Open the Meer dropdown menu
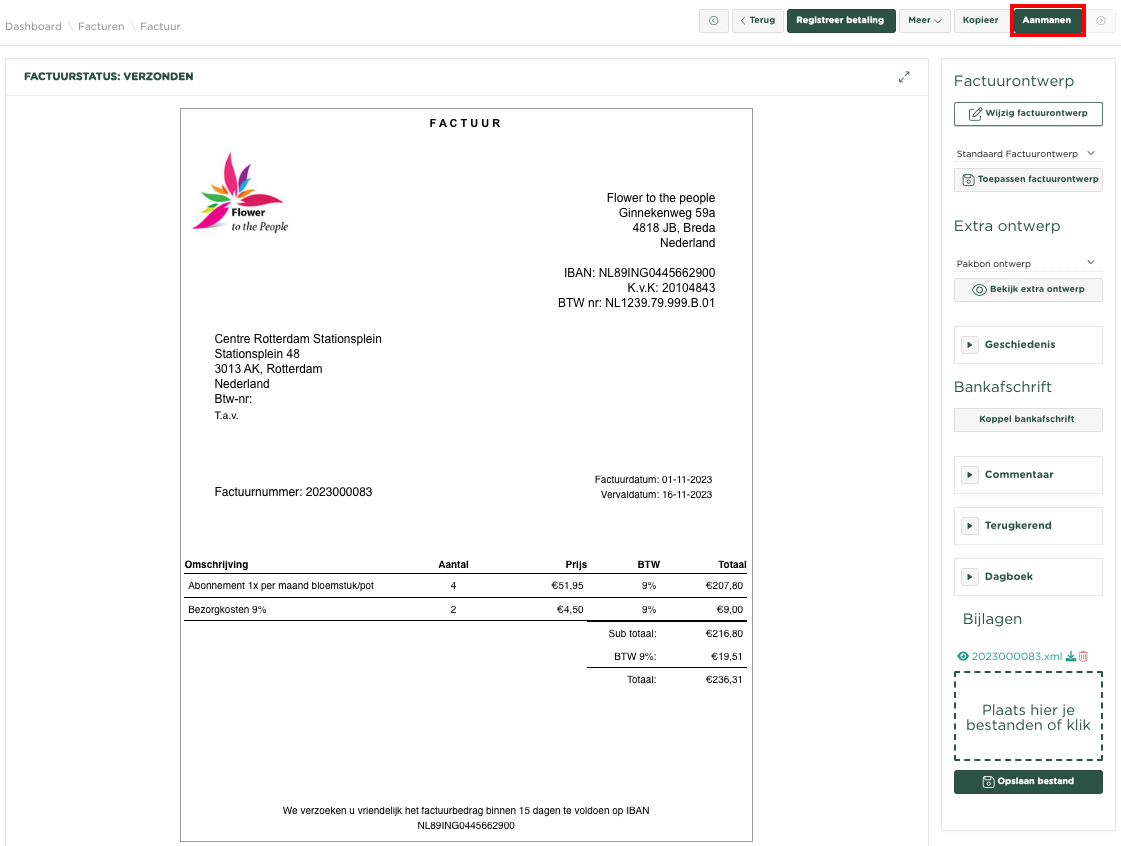This screenshot has height=846, width=1121. 924,21
